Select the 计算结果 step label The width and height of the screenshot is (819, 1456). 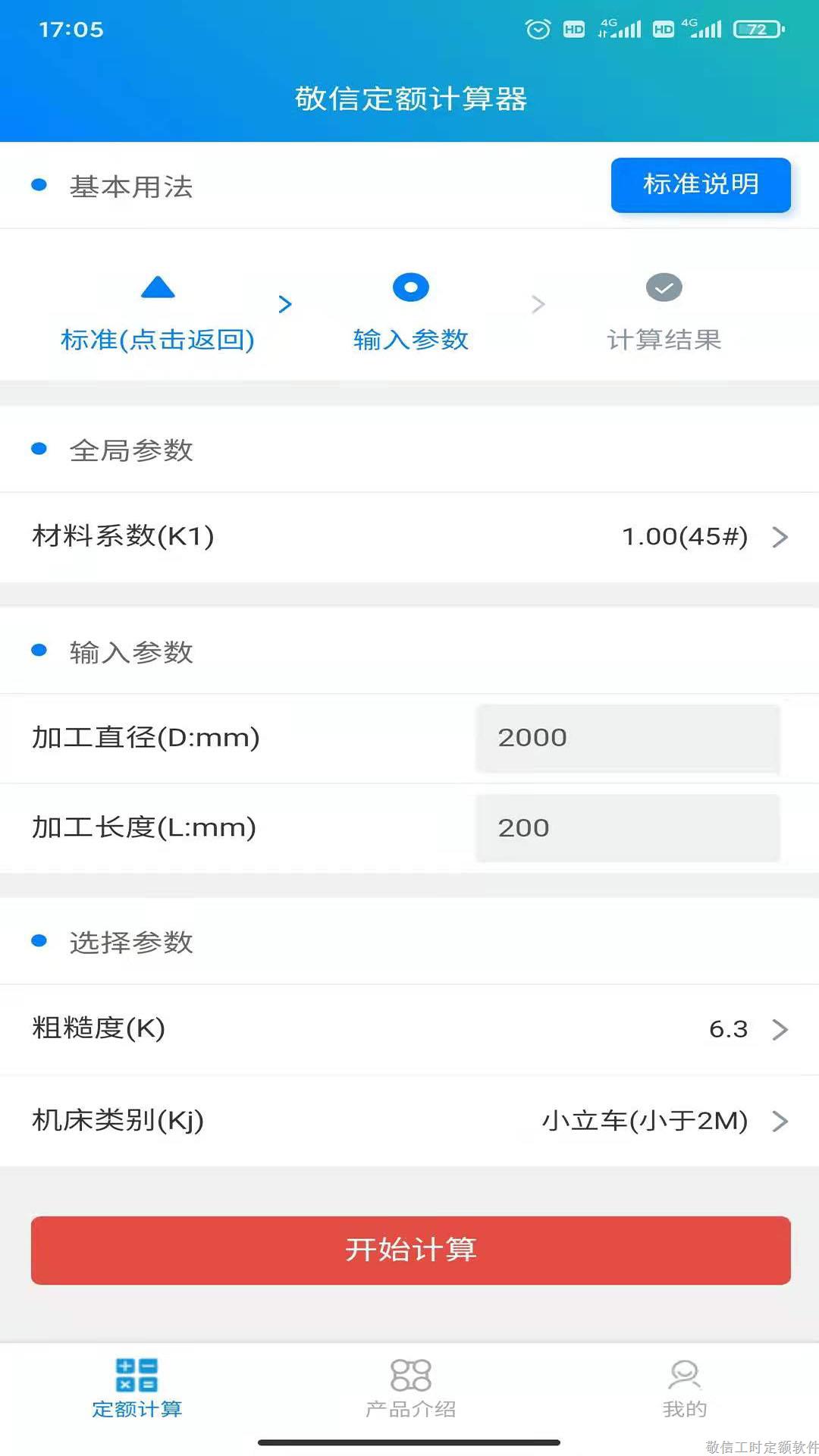point(664,339)
